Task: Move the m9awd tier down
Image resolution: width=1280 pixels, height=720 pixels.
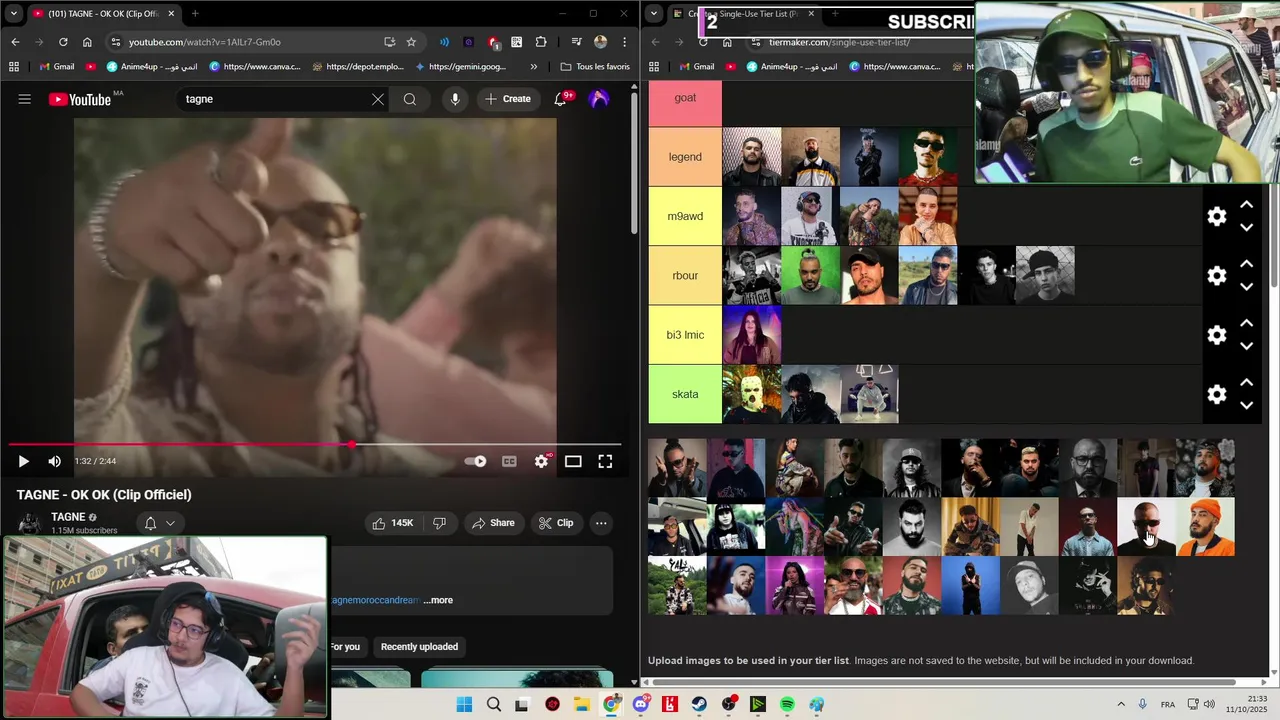Action: (x=1247, y=228)
